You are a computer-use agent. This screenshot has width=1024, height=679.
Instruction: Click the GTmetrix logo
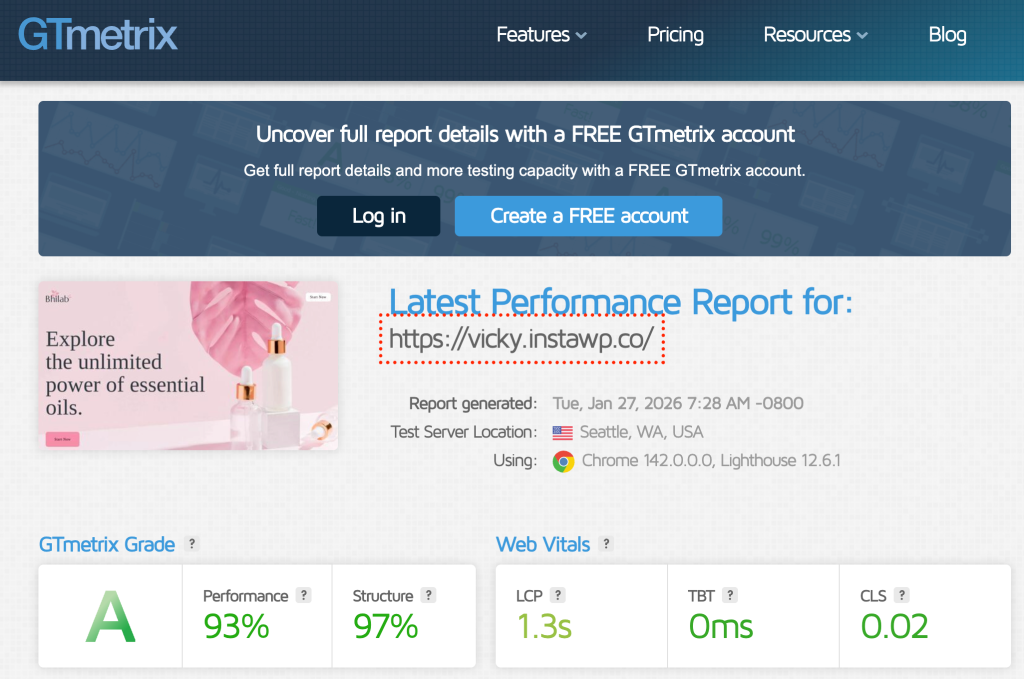click(97, 33)
